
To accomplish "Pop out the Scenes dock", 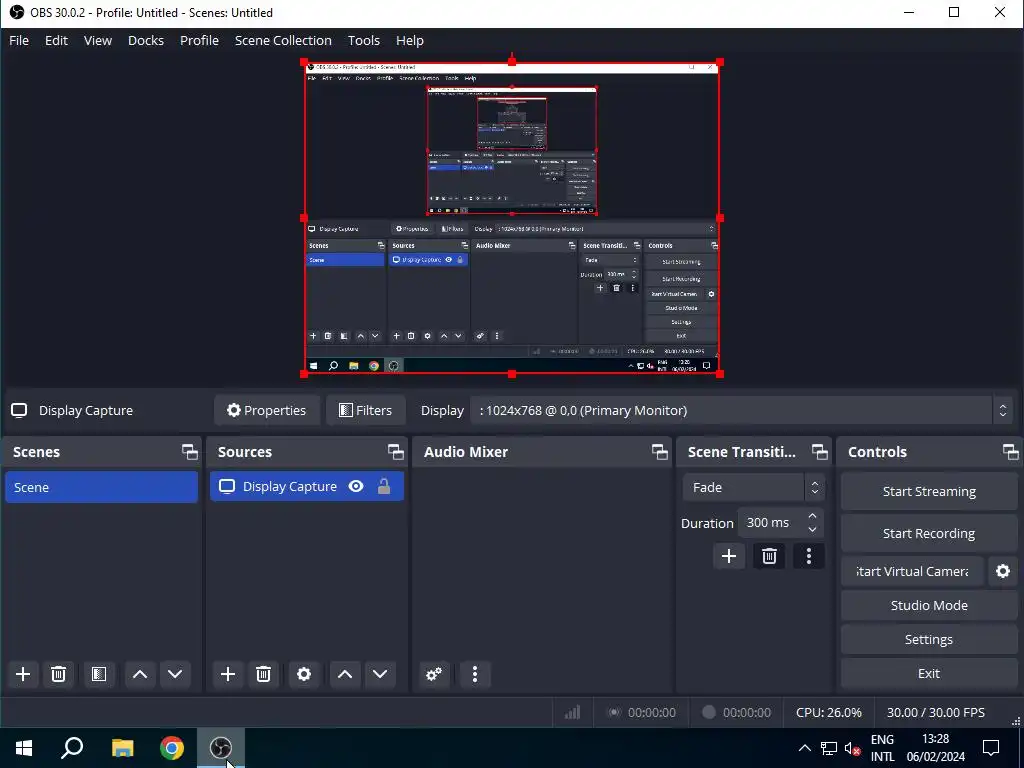I will pos(190,452).
